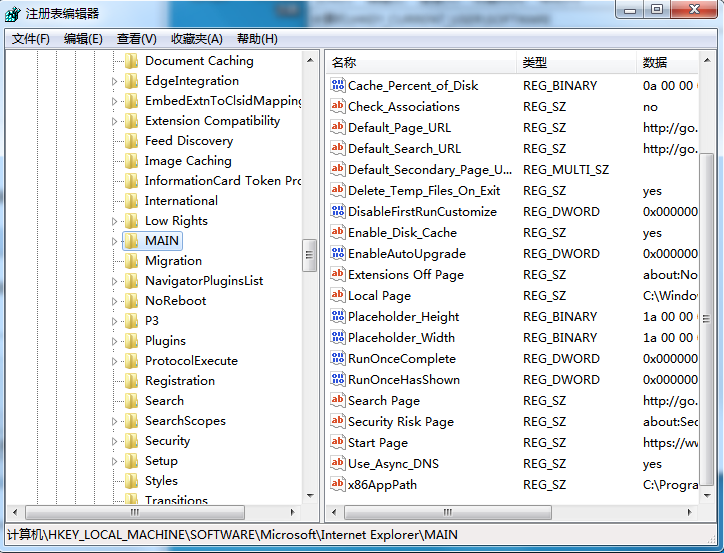Click the icon next to Default_Search_URL
The width and height of the screenshot is (724, 553).
(338, 148)
